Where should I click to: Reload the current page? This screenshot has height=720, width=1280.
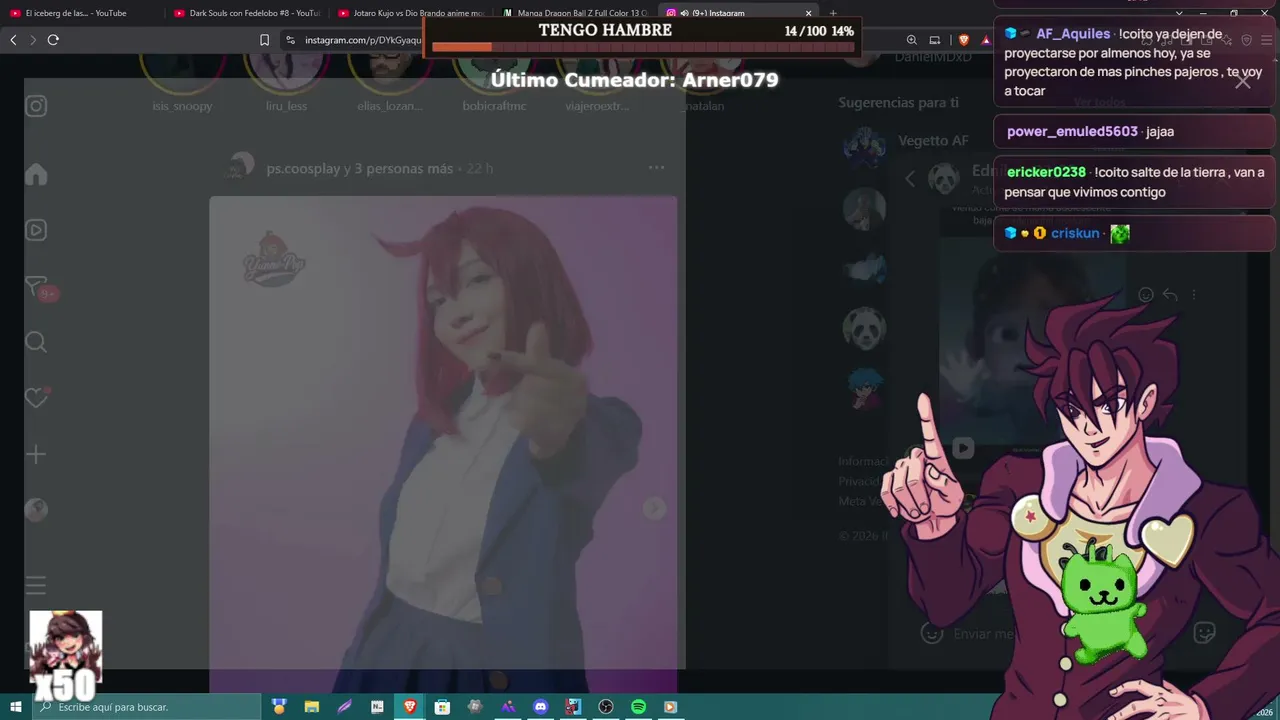pyautogui.click(x=53, y=40)
